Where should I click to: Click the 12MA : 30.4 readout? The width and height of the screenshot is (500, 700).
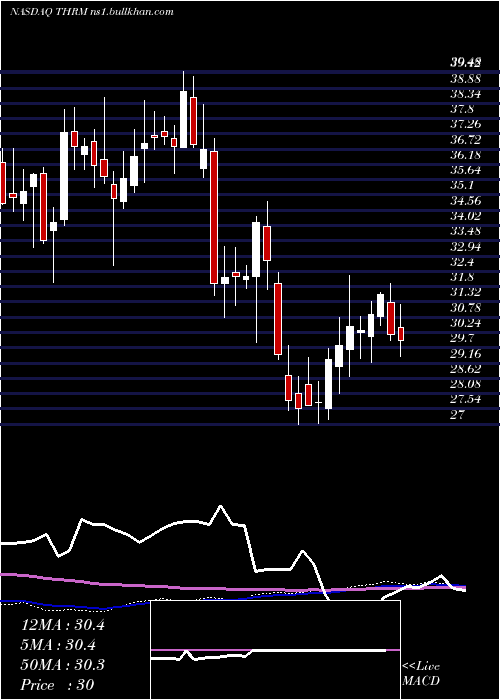tap(62, 625)
